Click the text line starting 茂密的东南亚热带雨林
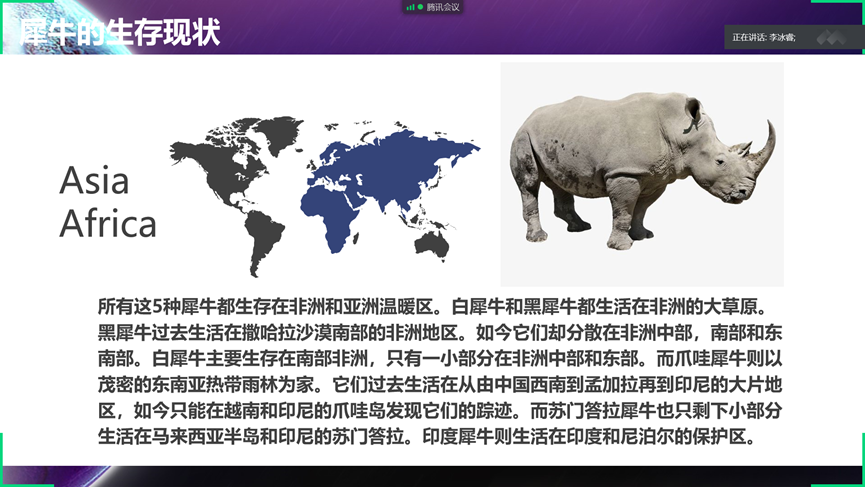Image resolution: width=865 pixels, height=487 pixels. point(440,384)
